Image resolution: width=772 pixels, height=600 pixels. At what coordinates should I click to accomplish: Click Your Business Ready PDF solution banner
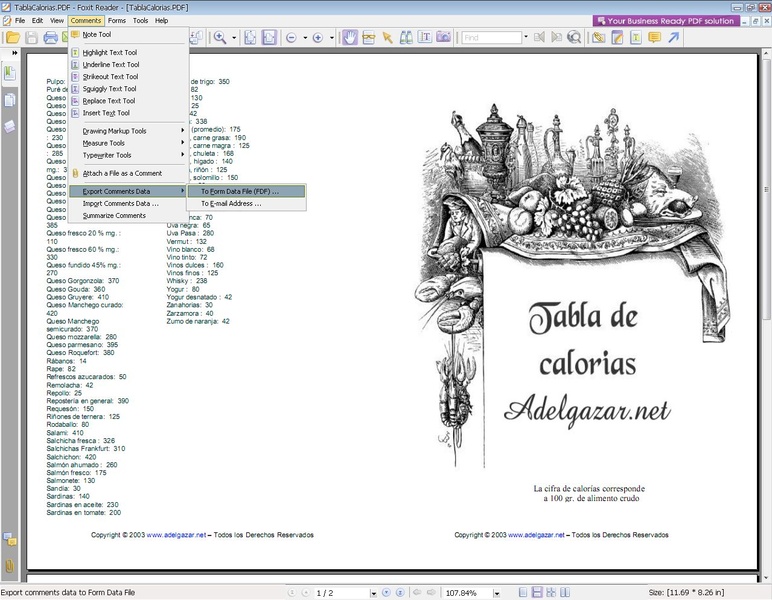coord(666,20)
